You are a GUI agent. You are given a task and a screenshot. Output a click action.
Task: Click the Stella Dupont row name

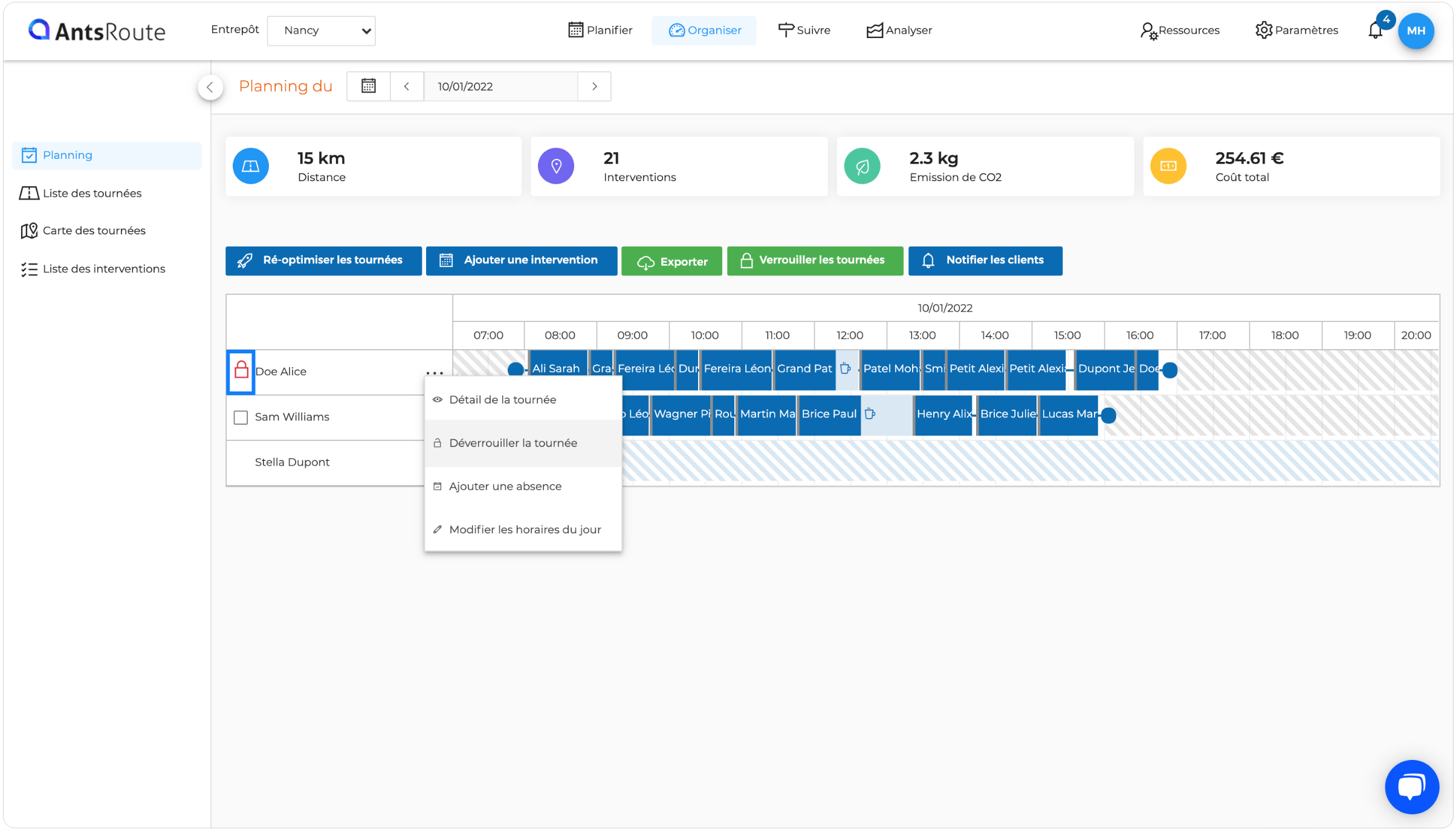click(x=292, y=462)
